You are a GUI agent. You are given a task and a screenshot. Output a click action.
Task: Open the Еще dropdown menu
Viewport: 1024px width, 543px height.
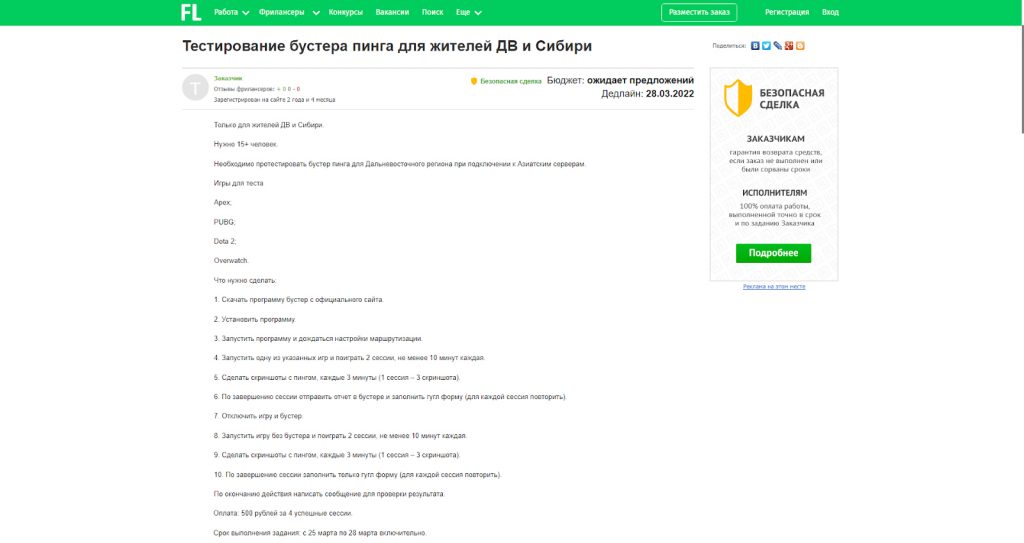point(468,12)
